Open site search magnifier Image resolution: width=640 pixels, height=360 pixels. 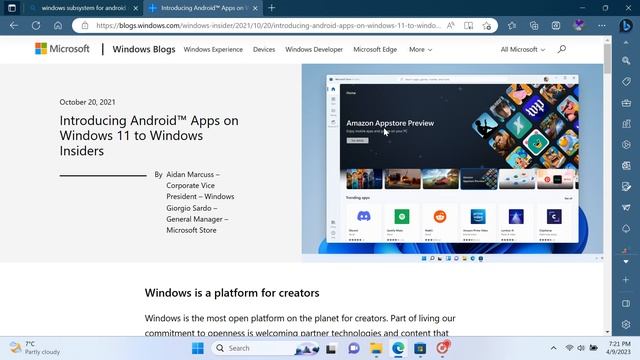point(562,49)
